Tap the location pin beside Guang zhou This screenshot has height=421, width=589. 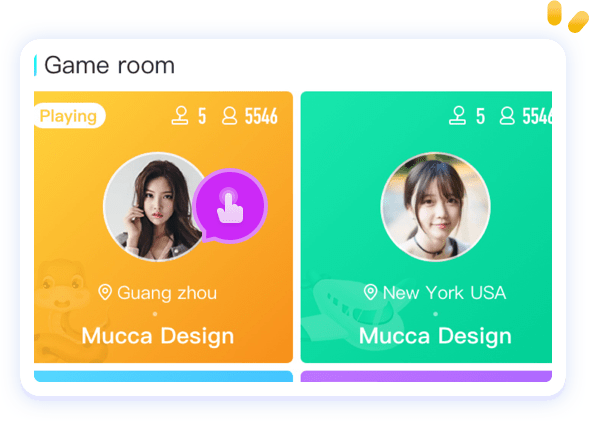coord(105,292)
